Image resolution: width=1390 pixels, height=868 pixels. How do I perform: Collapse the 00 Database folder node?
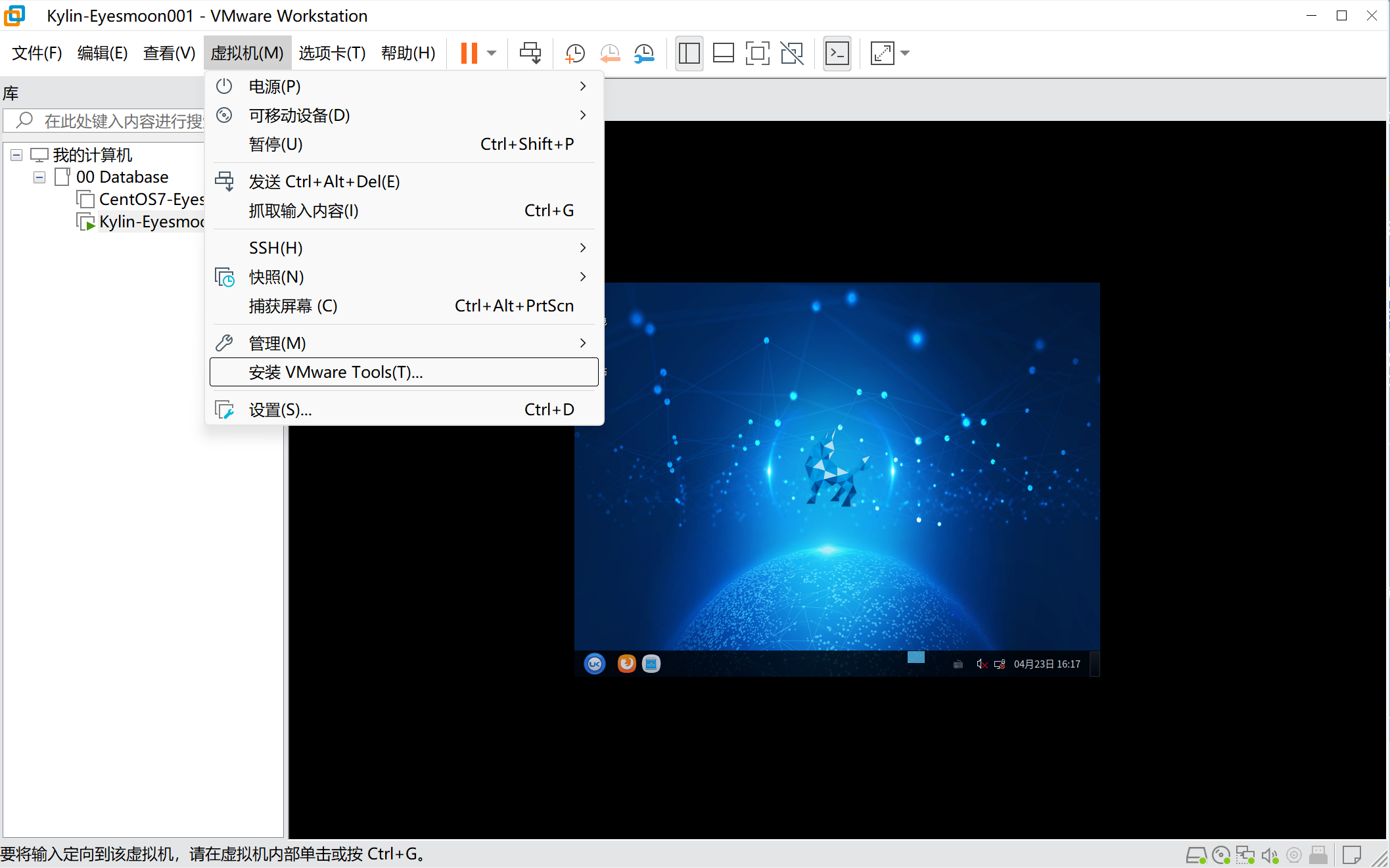39,177
